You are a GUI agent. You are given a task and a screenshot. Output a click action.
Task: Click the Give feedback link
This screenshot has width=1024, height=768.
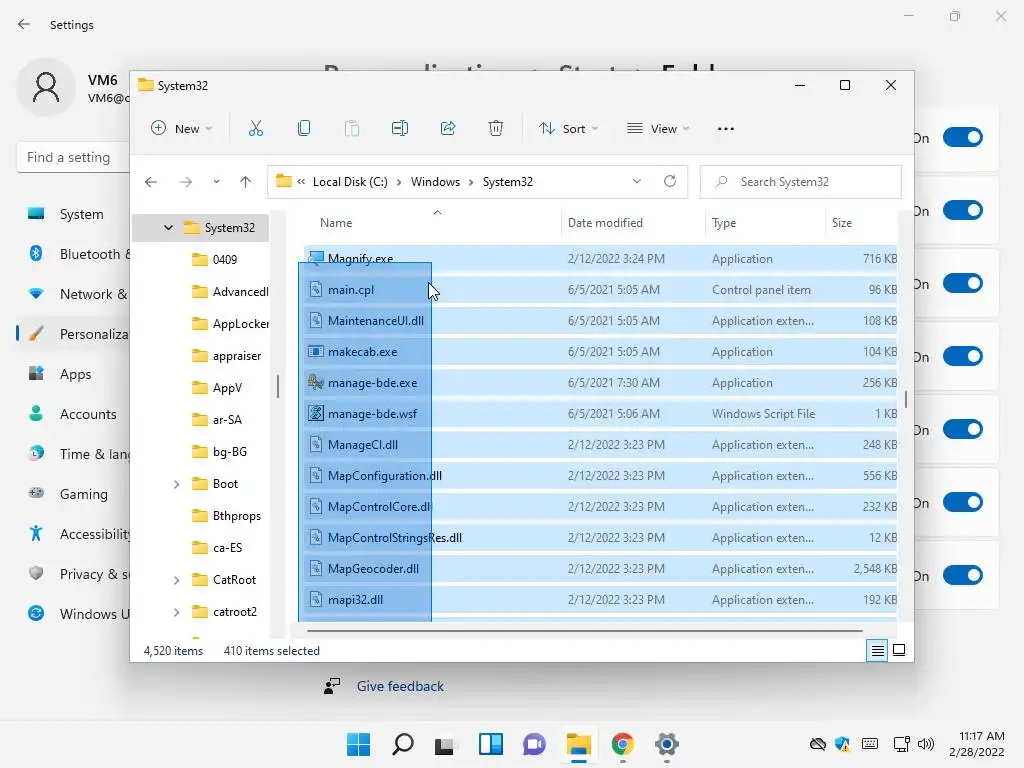(x=400, y=686)
